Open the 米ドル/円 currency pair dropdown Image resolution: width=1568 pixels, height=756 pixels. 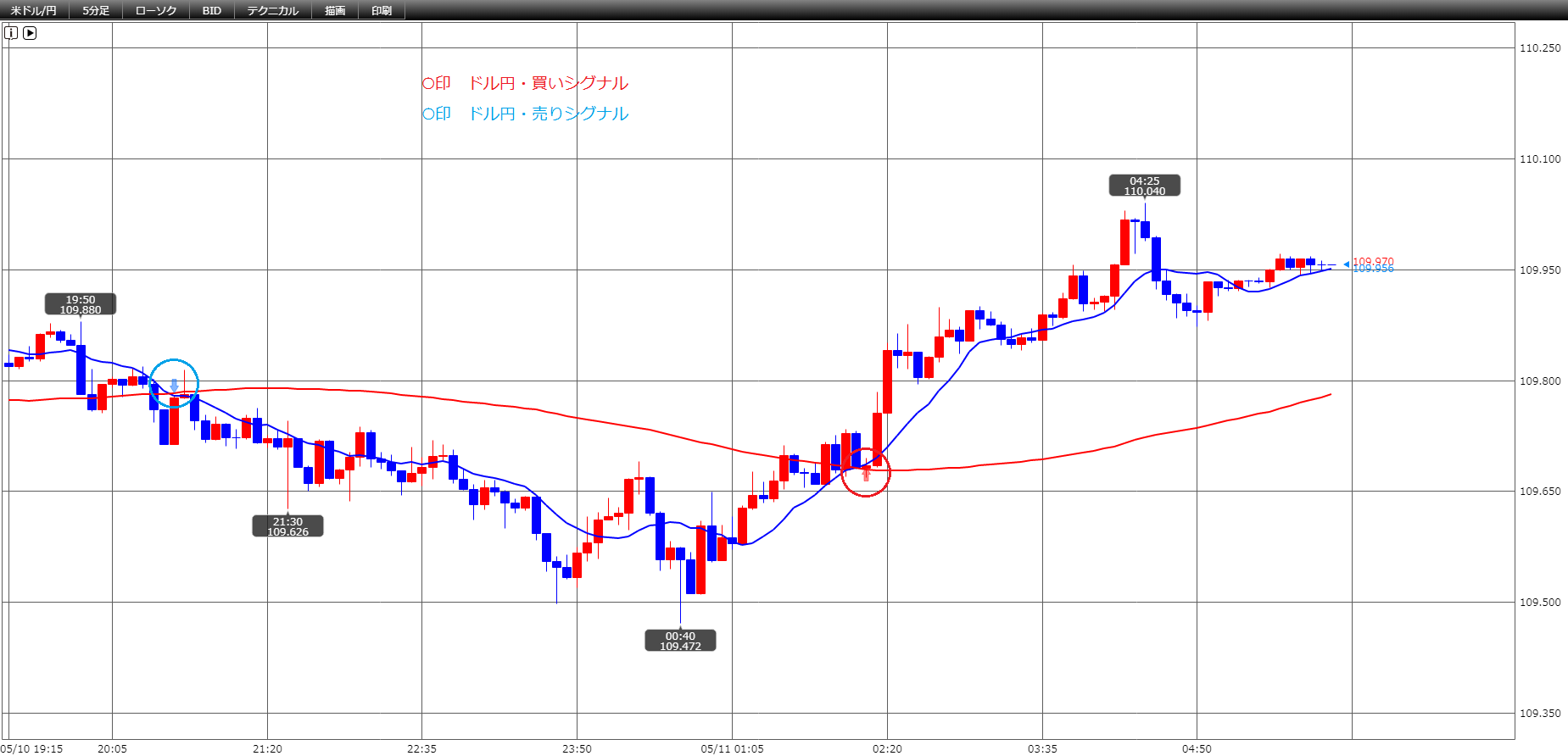tap(34, 10)
